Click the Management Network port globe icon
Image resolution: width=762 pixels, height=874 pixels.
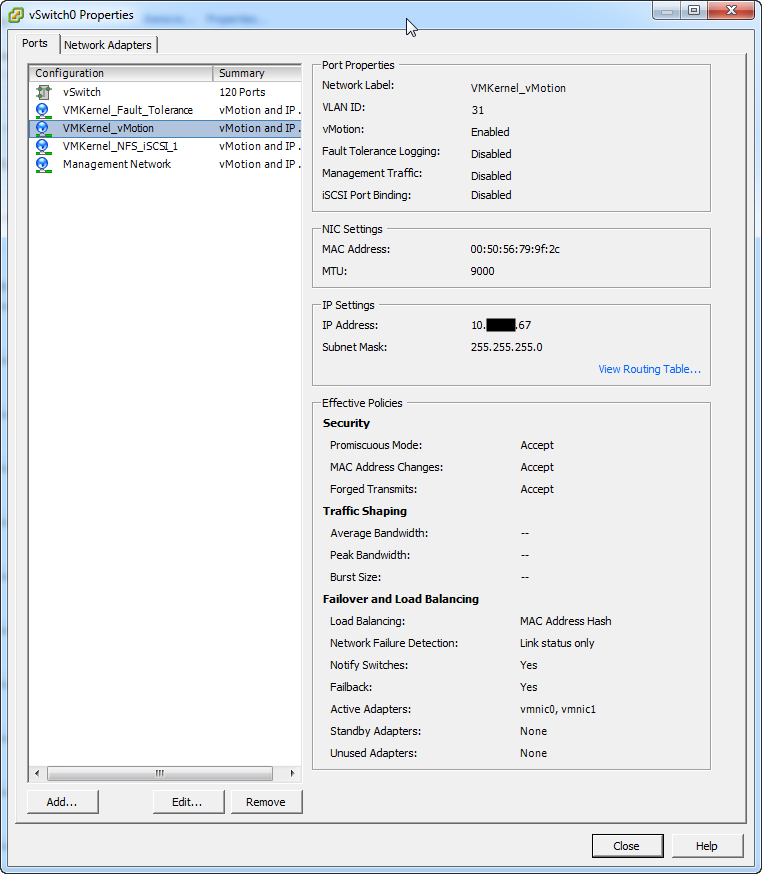coord(43,164)
